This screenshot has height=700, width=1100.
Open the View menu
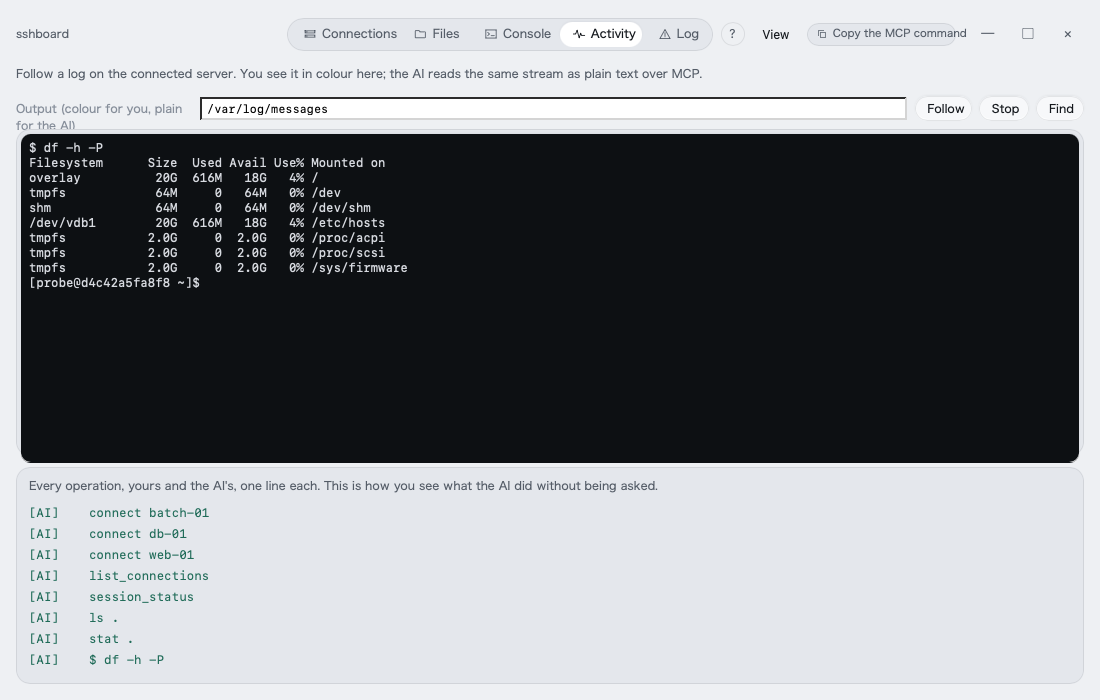click(775, 34)
